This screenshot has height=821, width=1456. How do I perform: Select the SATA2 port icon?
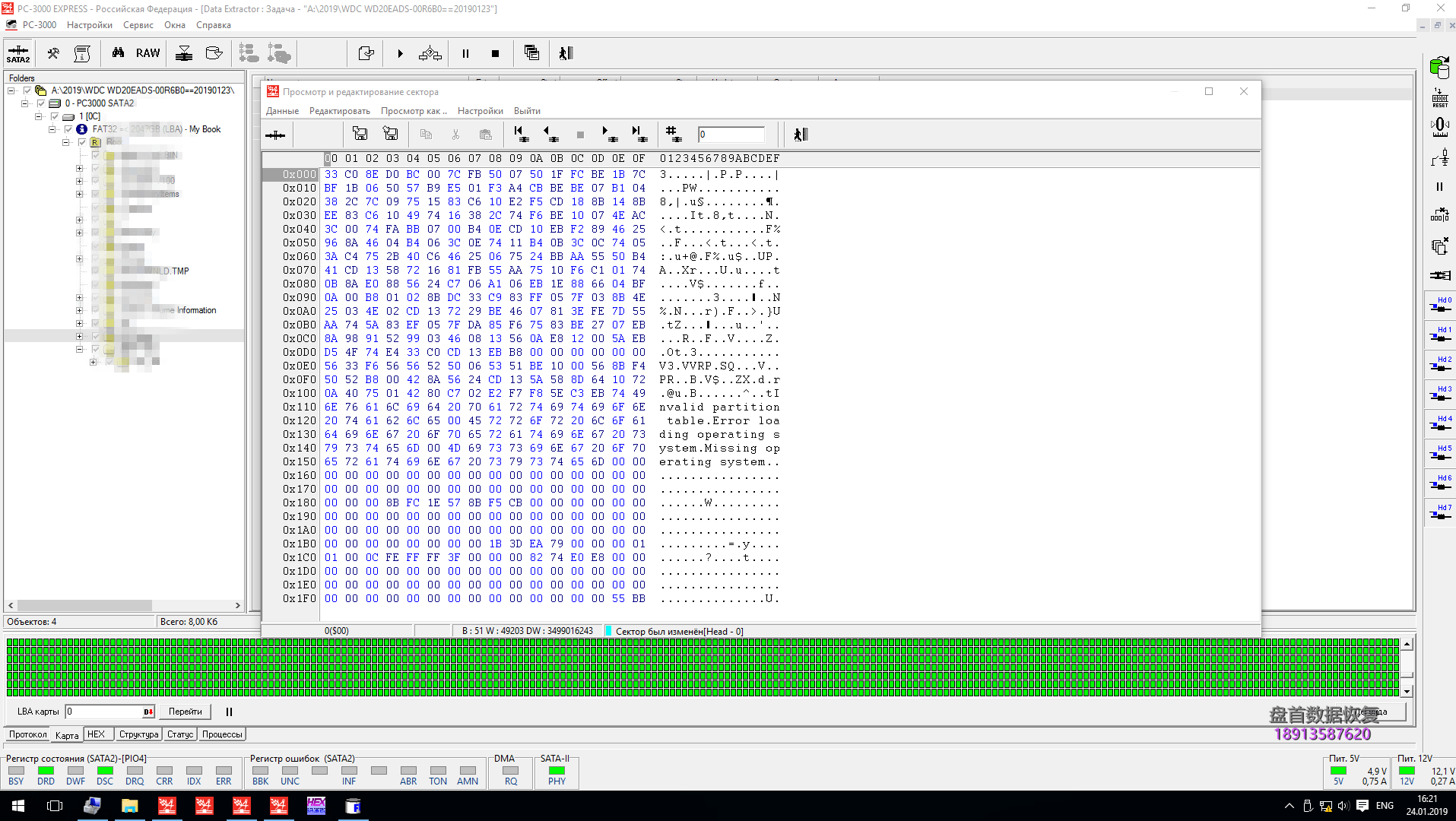18,53
